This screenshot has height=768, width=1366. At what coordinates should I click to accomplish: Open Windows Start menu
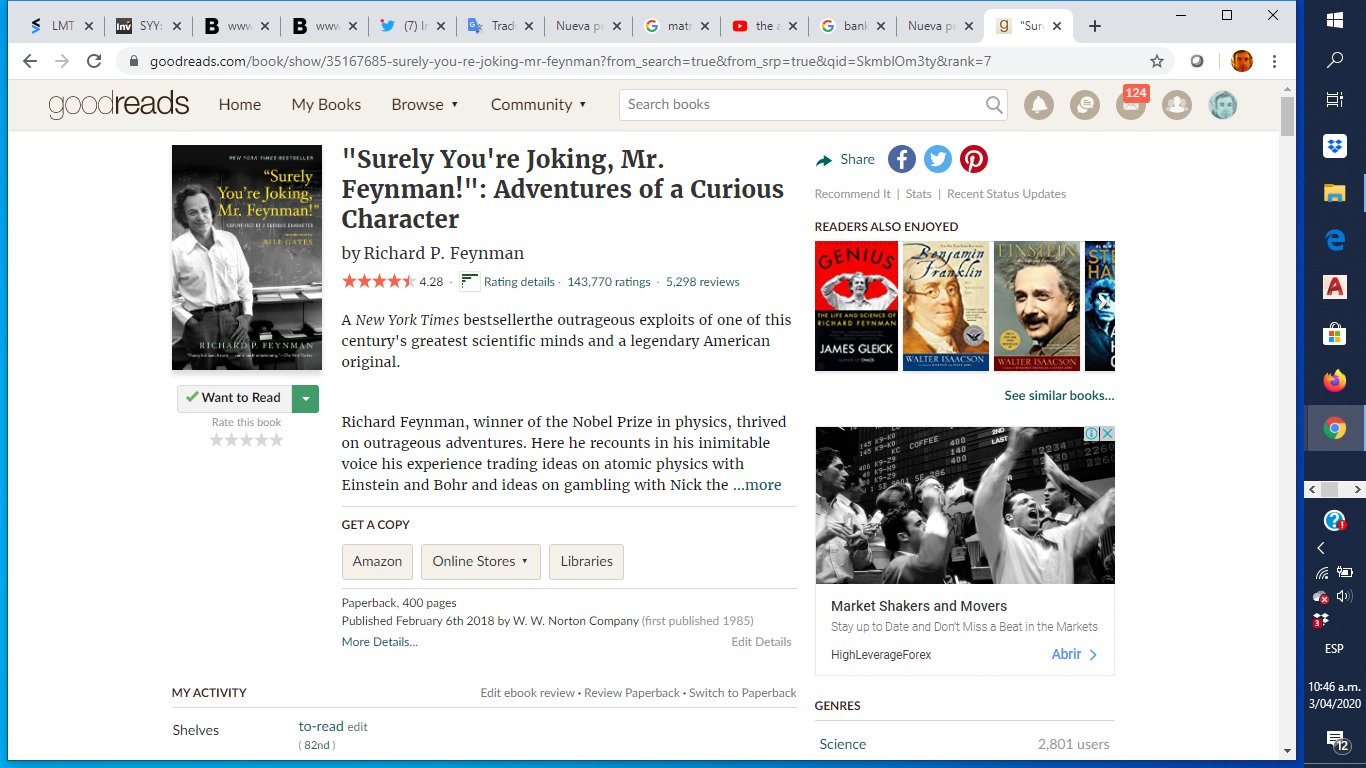1335,19
